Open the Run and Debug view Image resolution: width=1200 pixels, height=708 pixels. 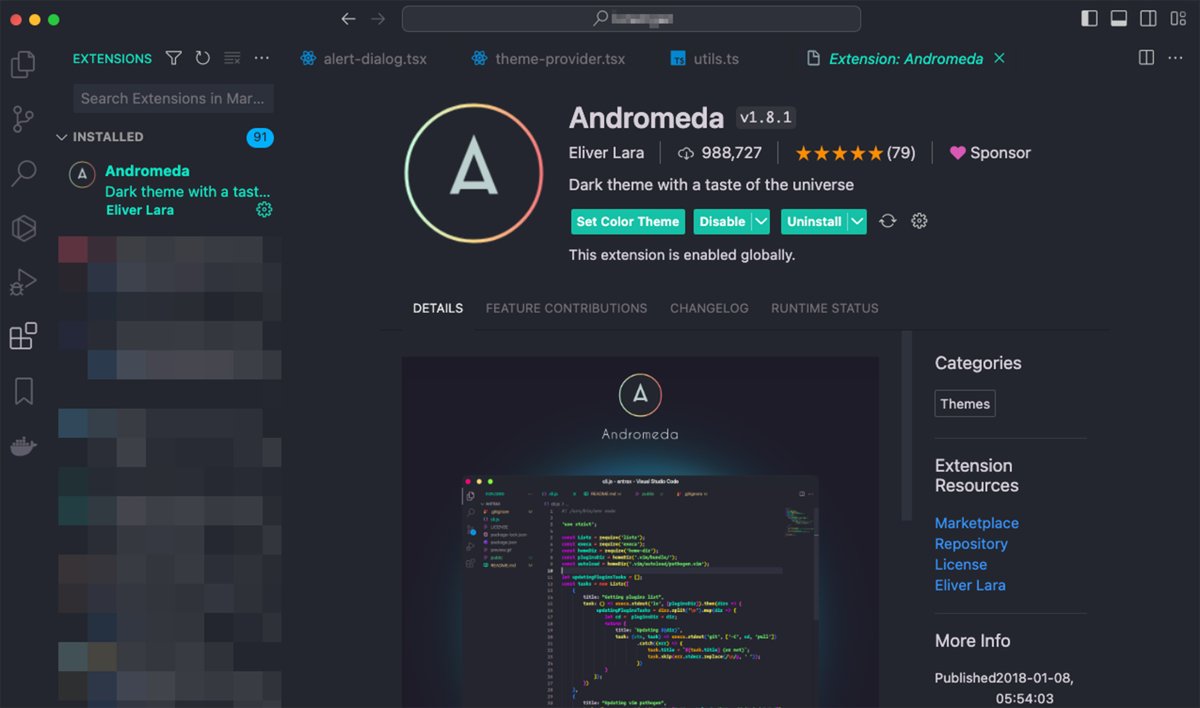(x=23, y=283)
